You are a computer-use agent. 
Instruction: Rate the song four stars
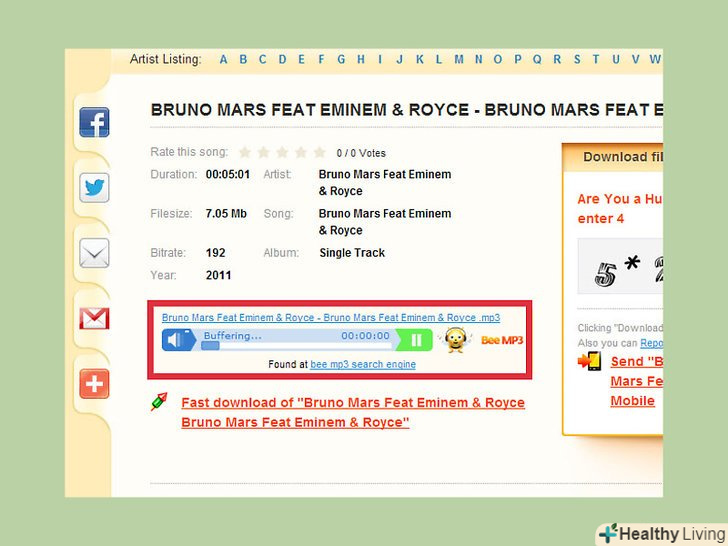301,152
